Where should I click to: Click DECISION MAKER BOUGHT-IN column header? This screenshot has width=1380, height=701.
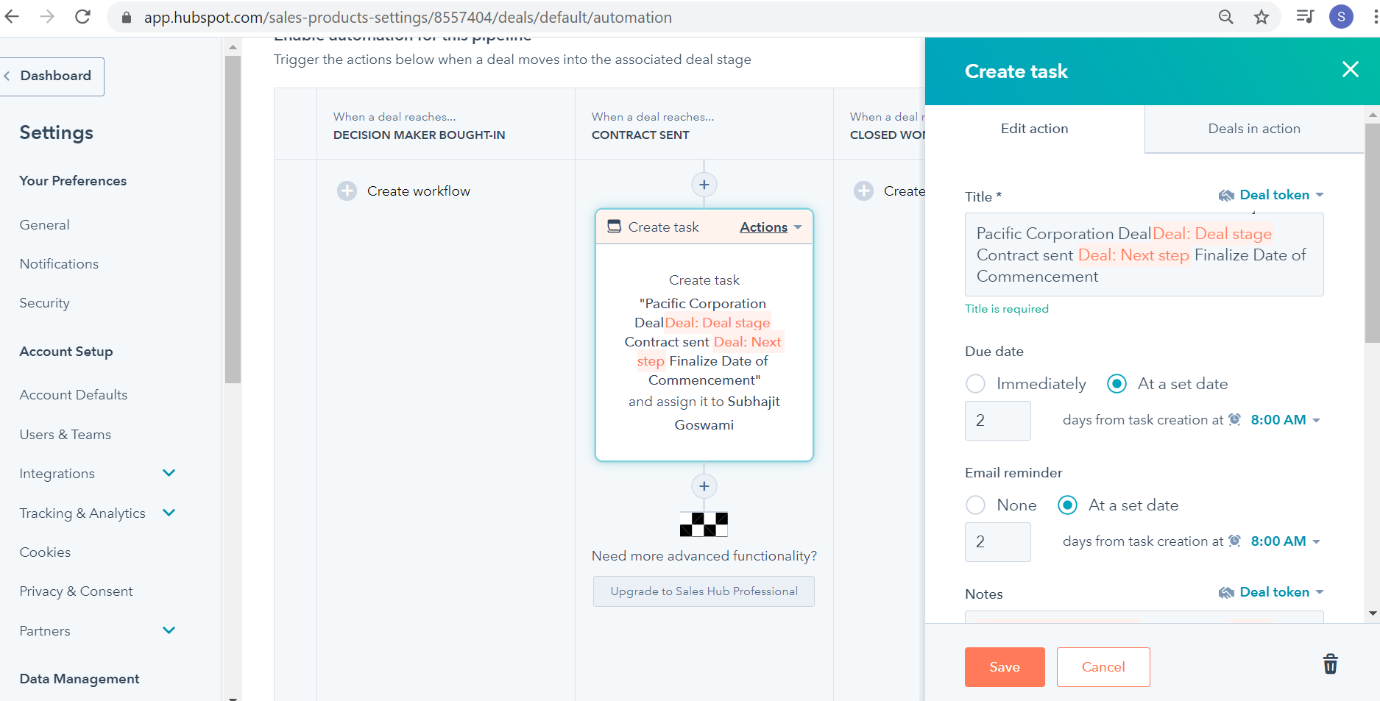pos(419,135)
